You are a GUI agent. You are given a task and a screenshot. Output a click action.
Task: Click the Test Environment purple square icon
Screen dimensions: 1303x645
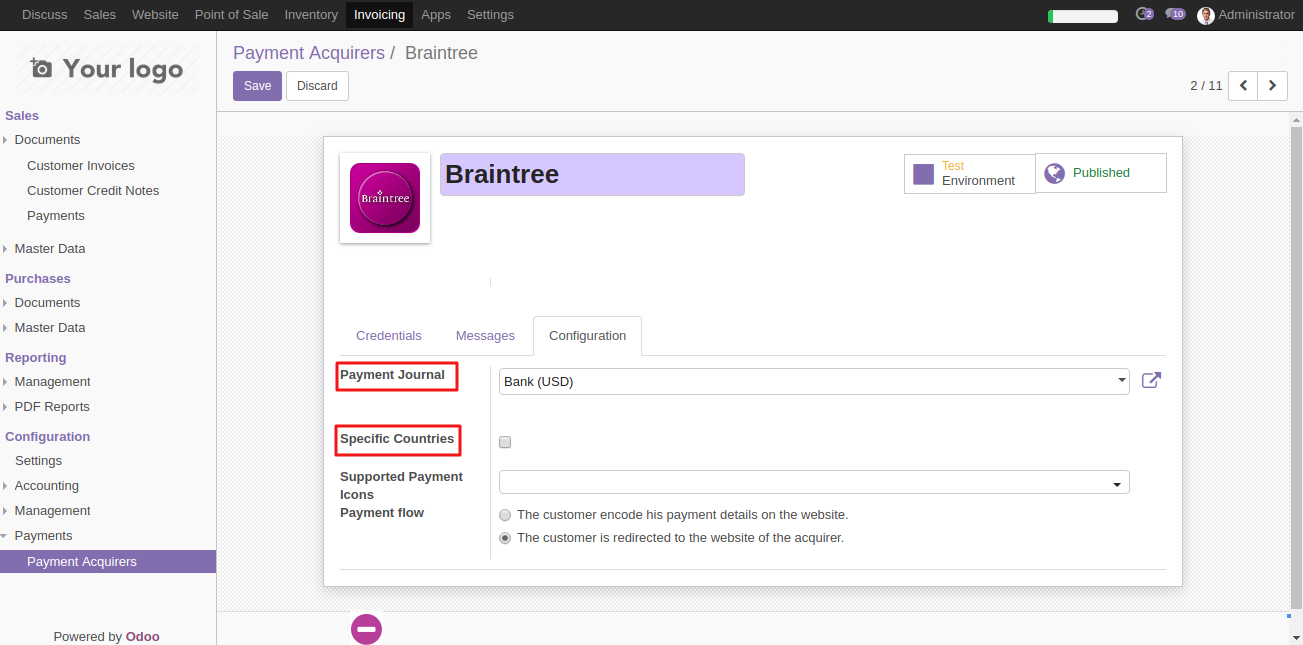pyautogui.click(x=922, y=172)
